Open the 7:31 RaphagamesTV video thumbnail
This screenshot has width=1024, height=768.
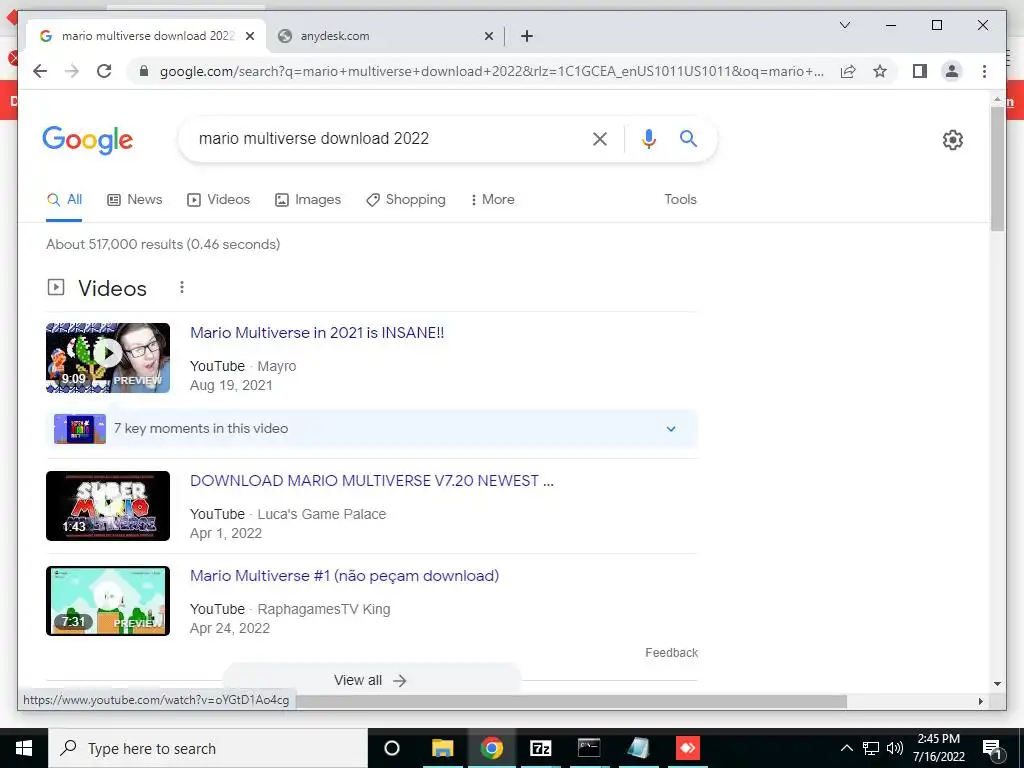click(x=108, y=601)
